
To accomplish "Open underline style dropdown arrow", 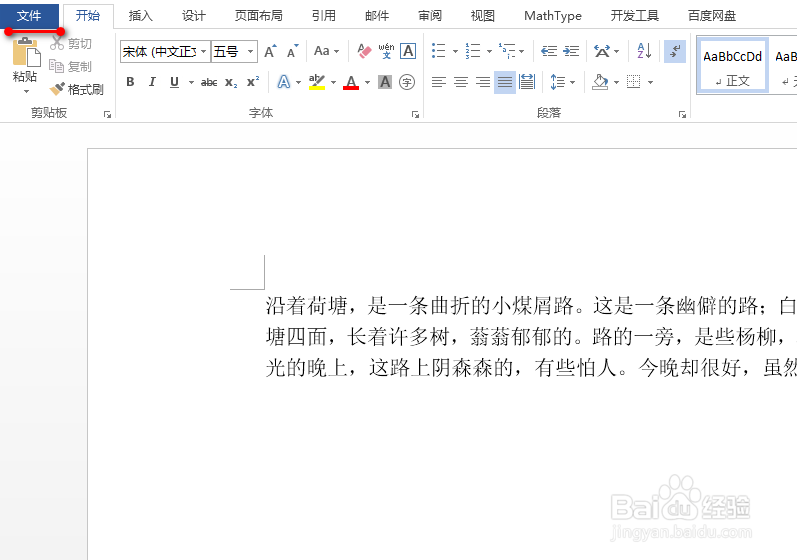I will (x=191, y=82).
